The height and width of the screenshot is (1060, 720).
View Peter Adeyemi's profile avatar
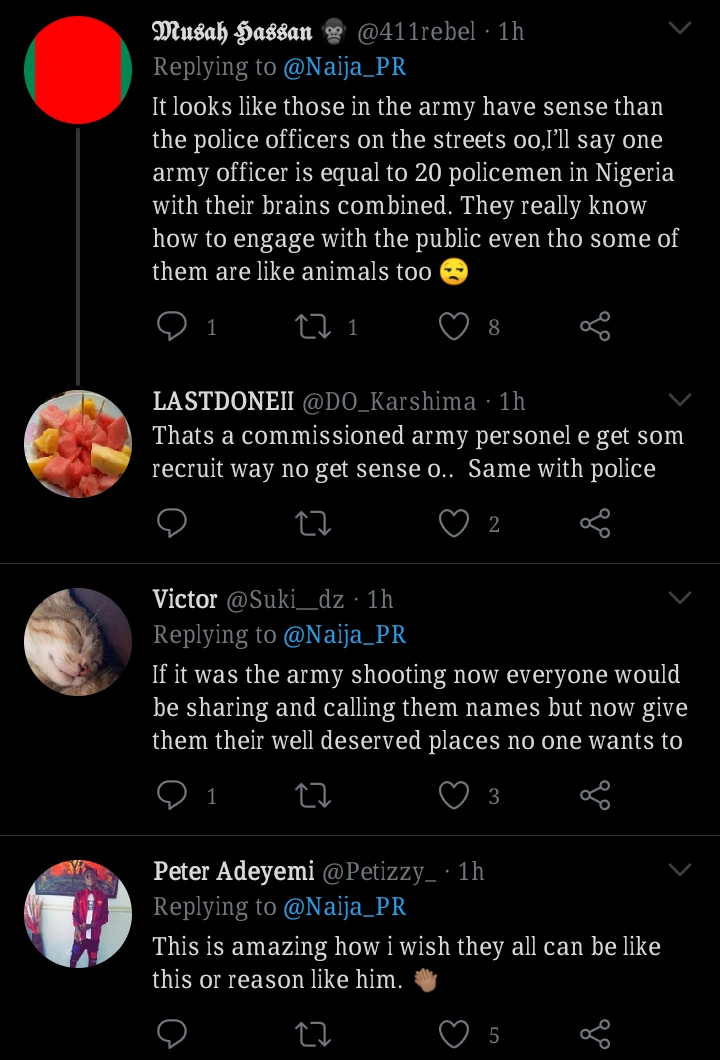[78, 914]
